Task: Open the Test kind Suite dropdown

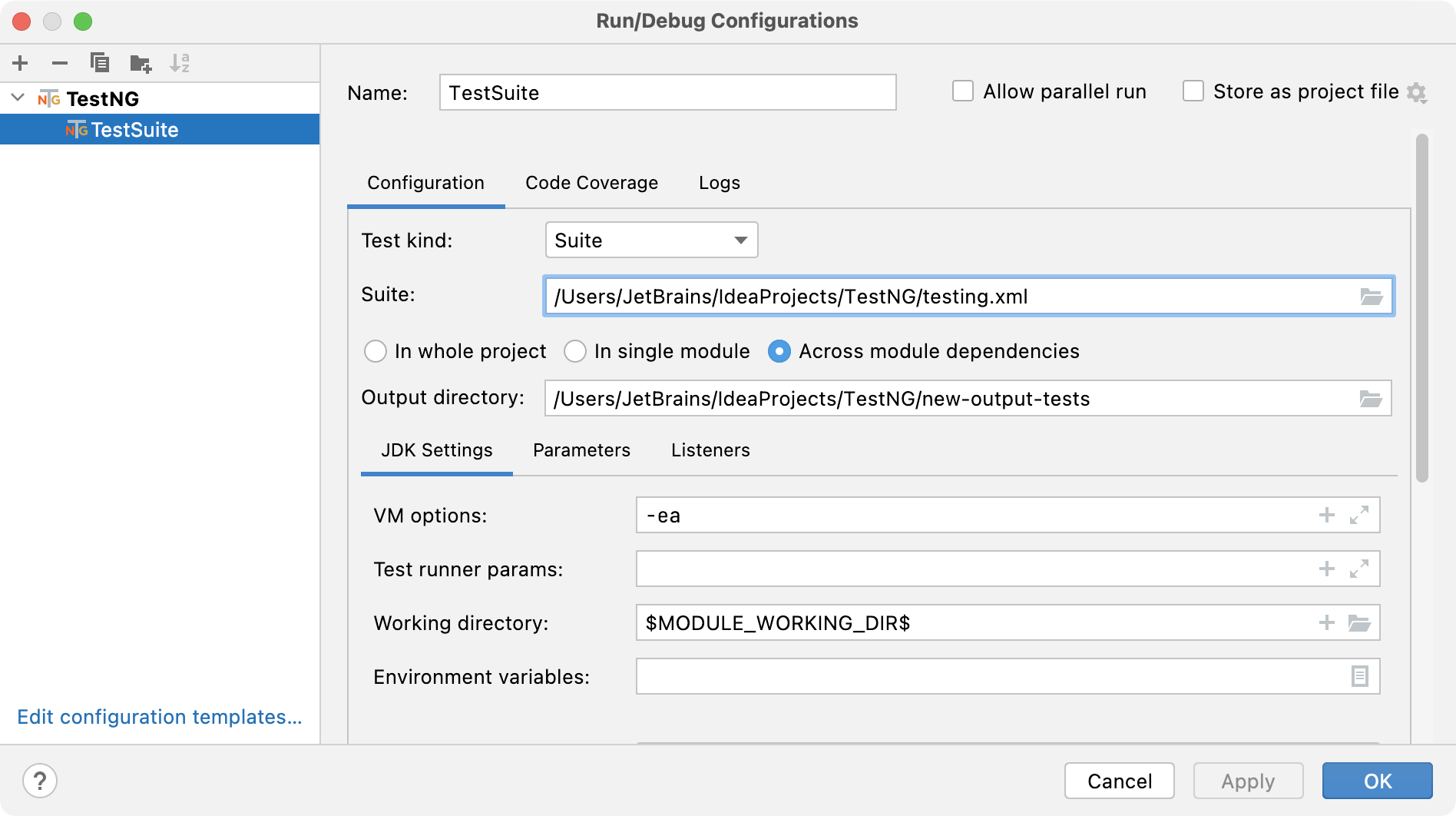Action: (651, 240)
